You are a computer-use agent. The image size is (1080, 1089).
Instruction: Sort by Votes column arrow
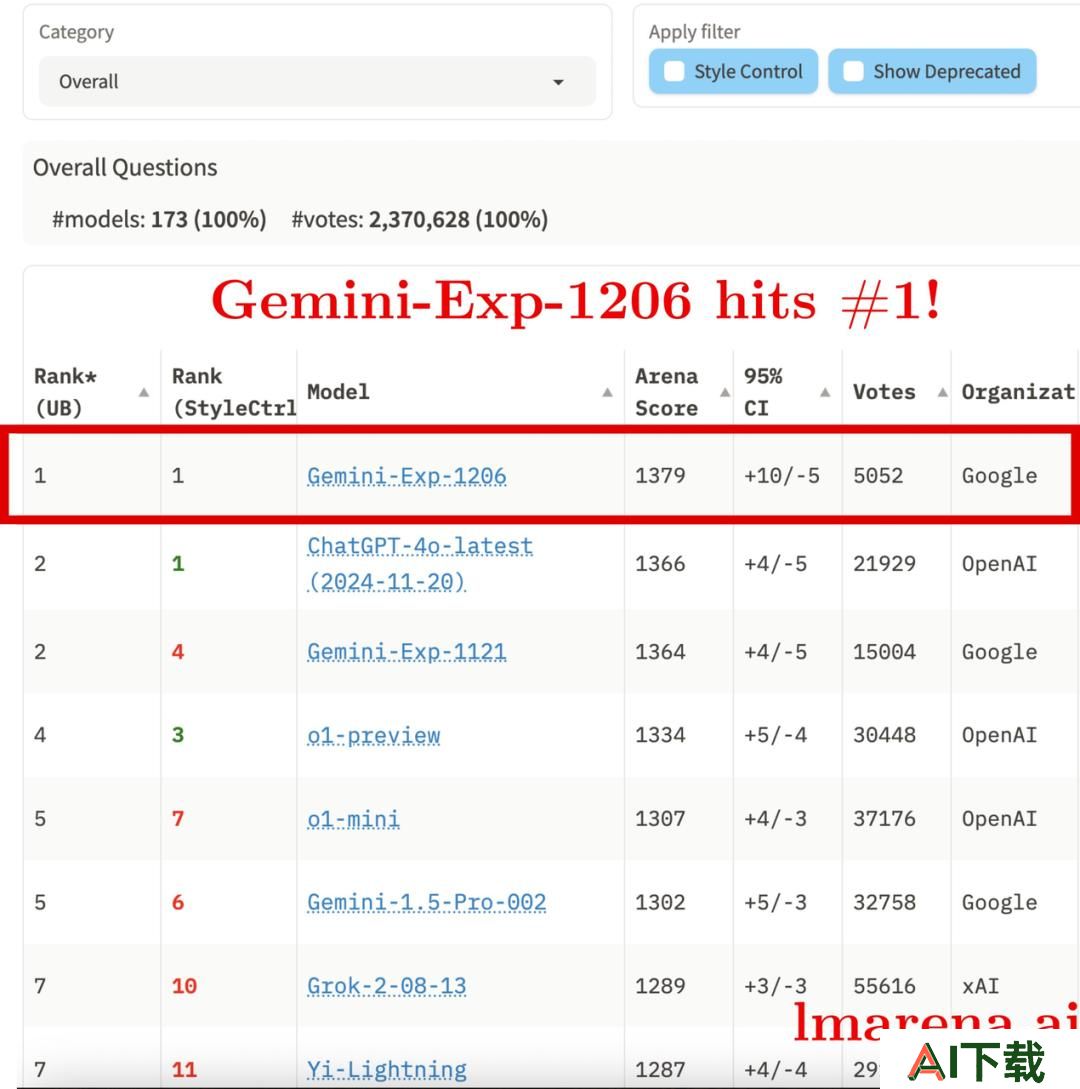click(942, 392)
